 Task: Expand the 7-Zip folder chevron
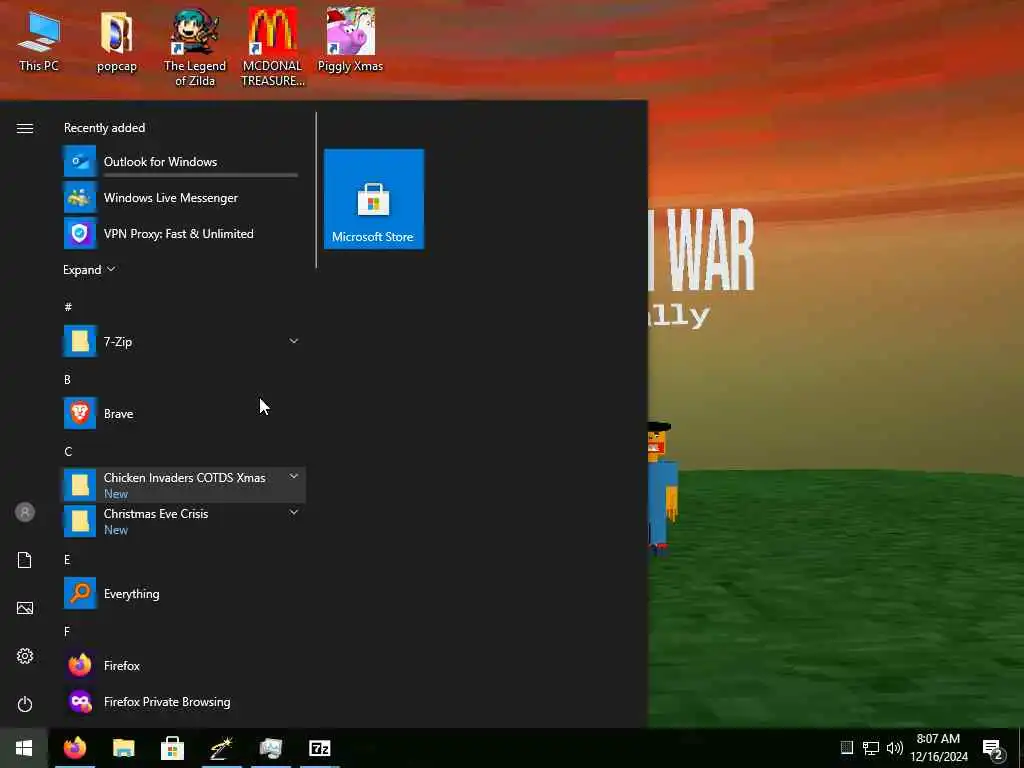pyautogui.click(x=294, y=341)
